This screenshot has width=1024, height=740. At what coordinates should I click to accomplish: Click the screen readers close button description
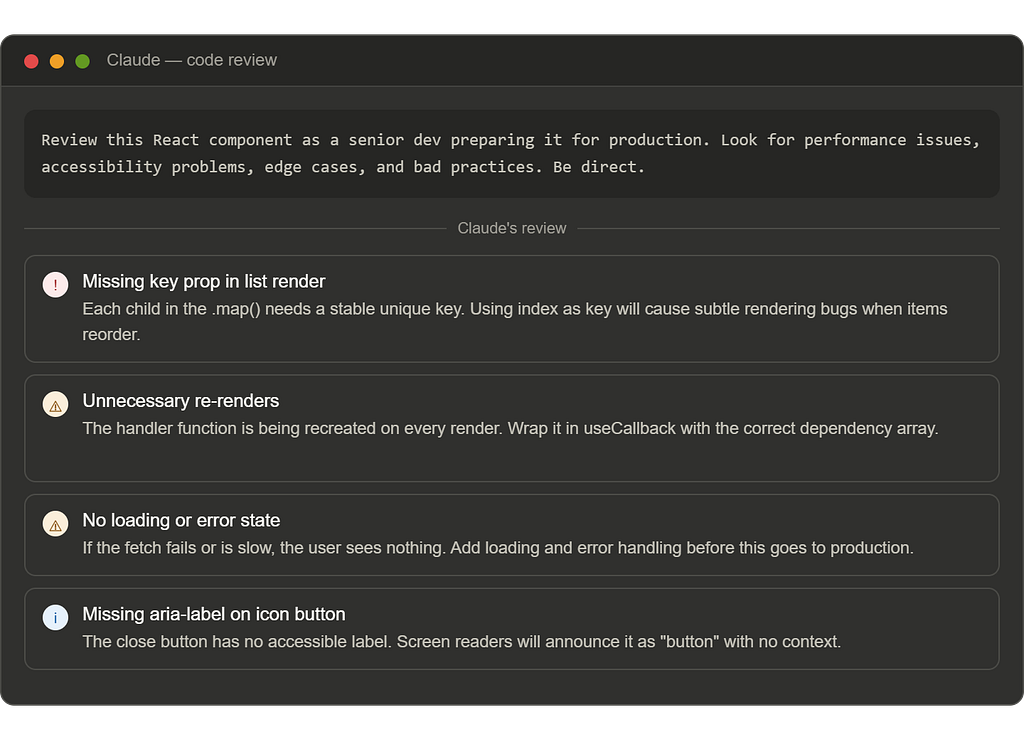(x=462, y=642)
